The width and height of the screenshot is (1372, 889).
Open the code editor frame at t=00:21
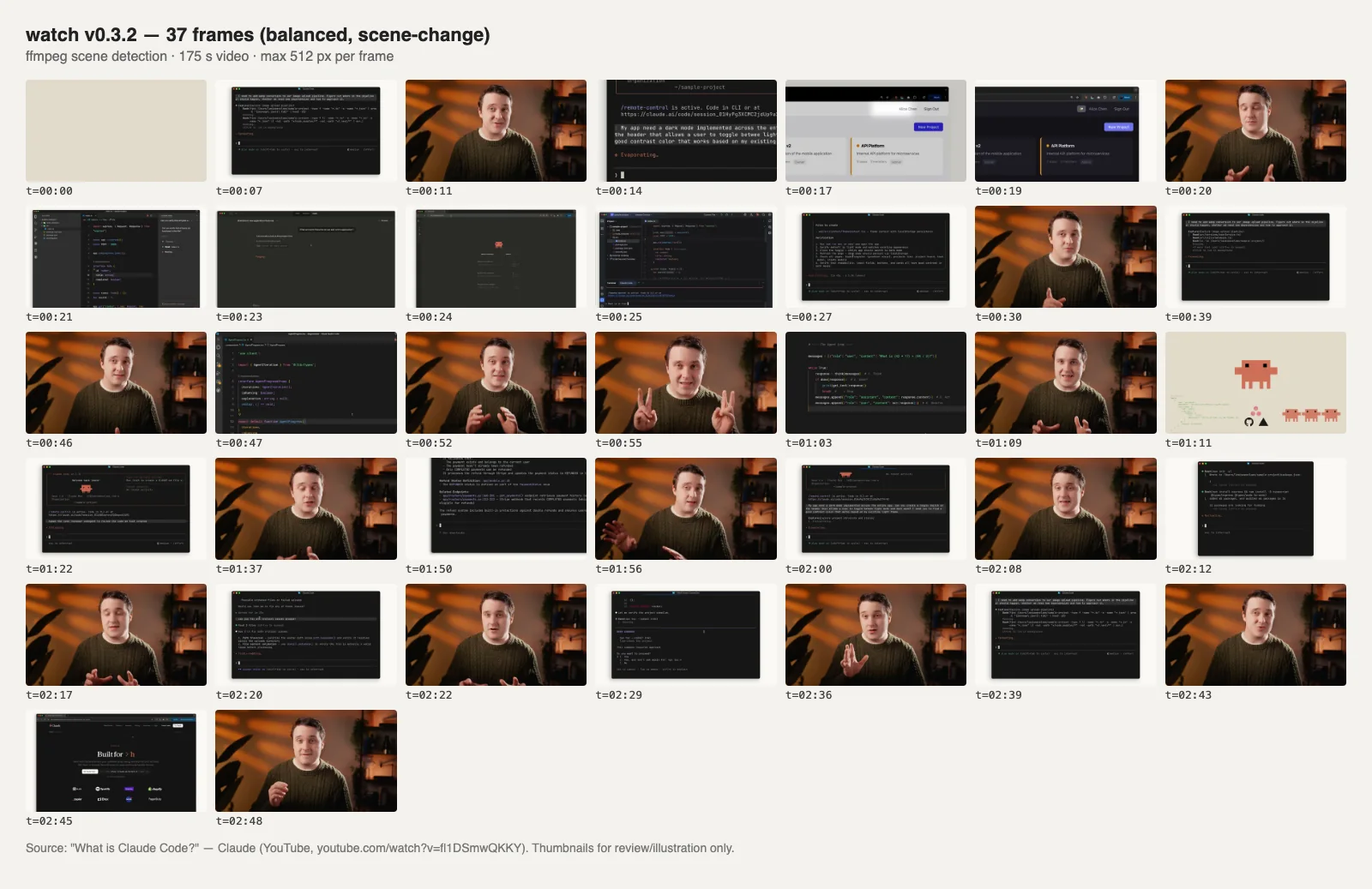116,256
